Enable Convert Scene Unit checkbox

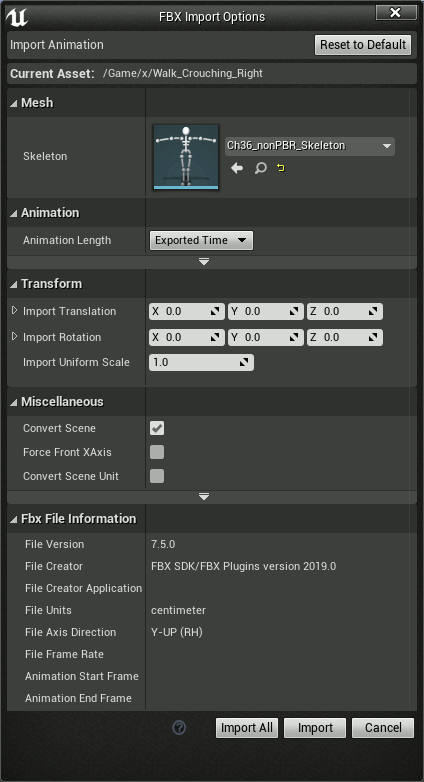point(157,476)
